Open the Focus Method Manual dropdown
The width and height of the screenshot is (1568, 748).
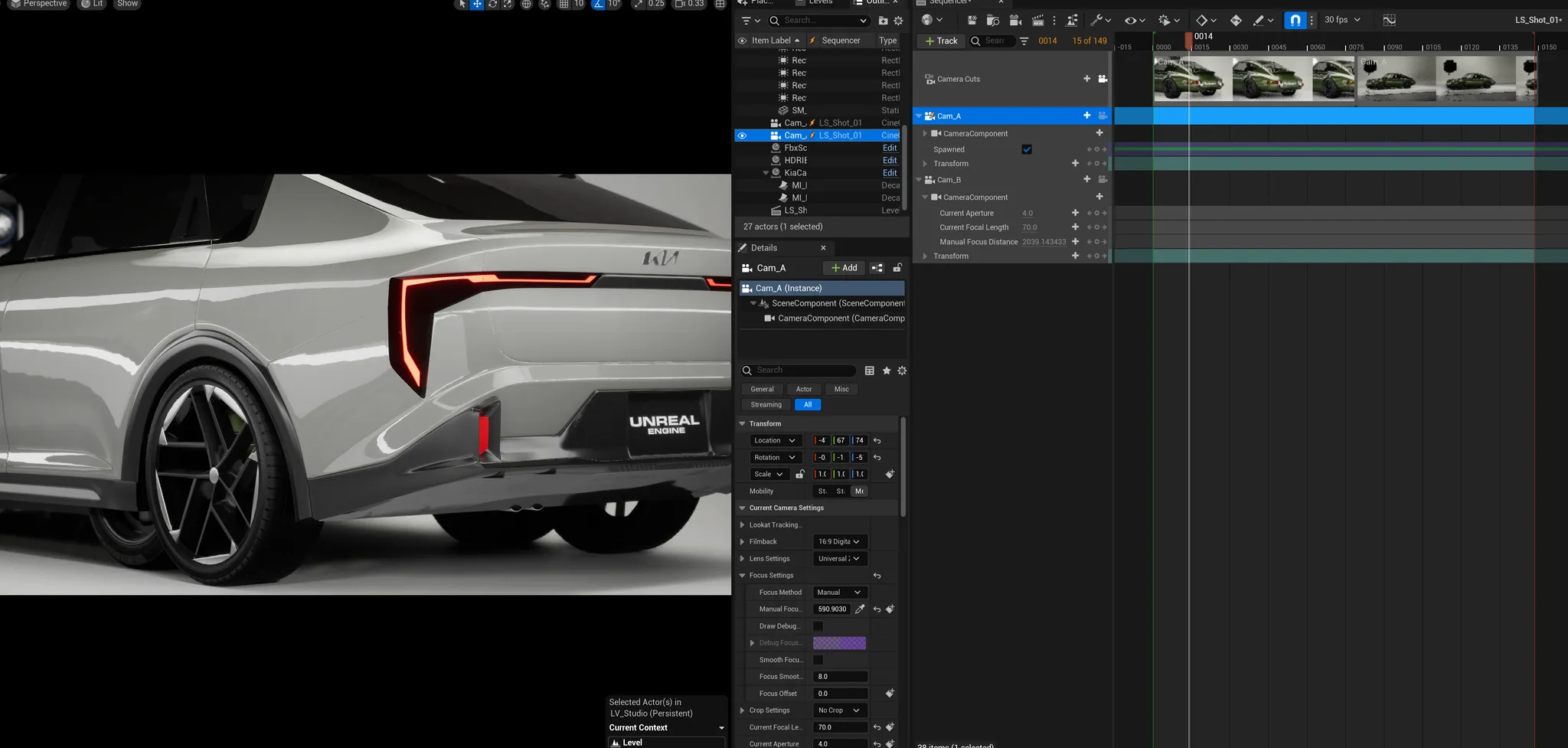pos(840,593)
